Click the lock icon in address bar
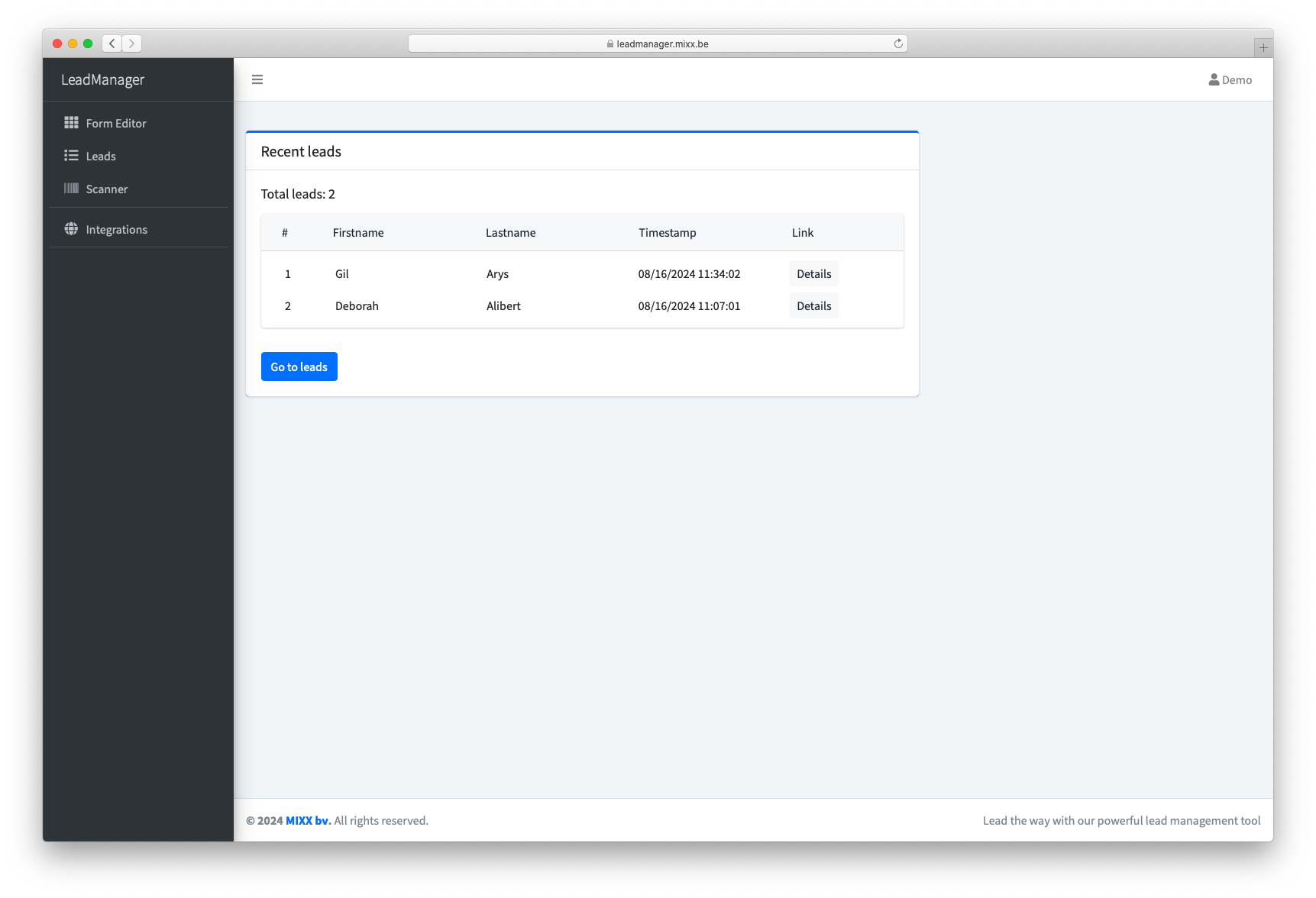1316x898 pixels. pyautogui.click(x=610, y=44)
